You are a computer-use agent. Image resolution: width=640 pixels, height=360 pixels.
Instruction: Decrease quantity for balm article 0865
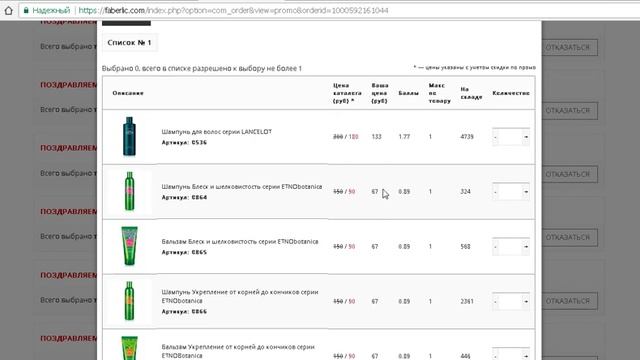[496, 247]
